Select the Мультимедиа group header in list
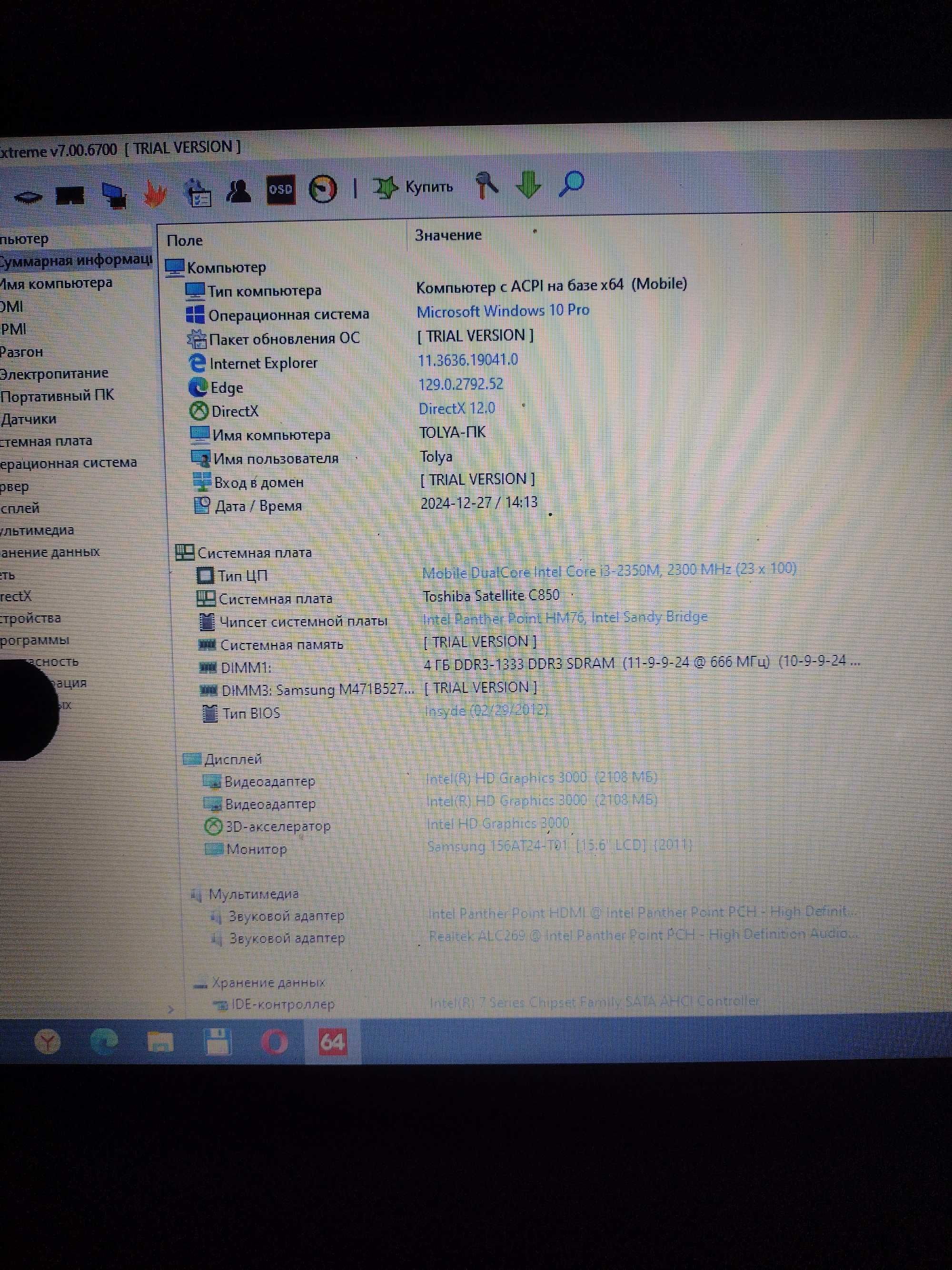 tap(245, 894)
